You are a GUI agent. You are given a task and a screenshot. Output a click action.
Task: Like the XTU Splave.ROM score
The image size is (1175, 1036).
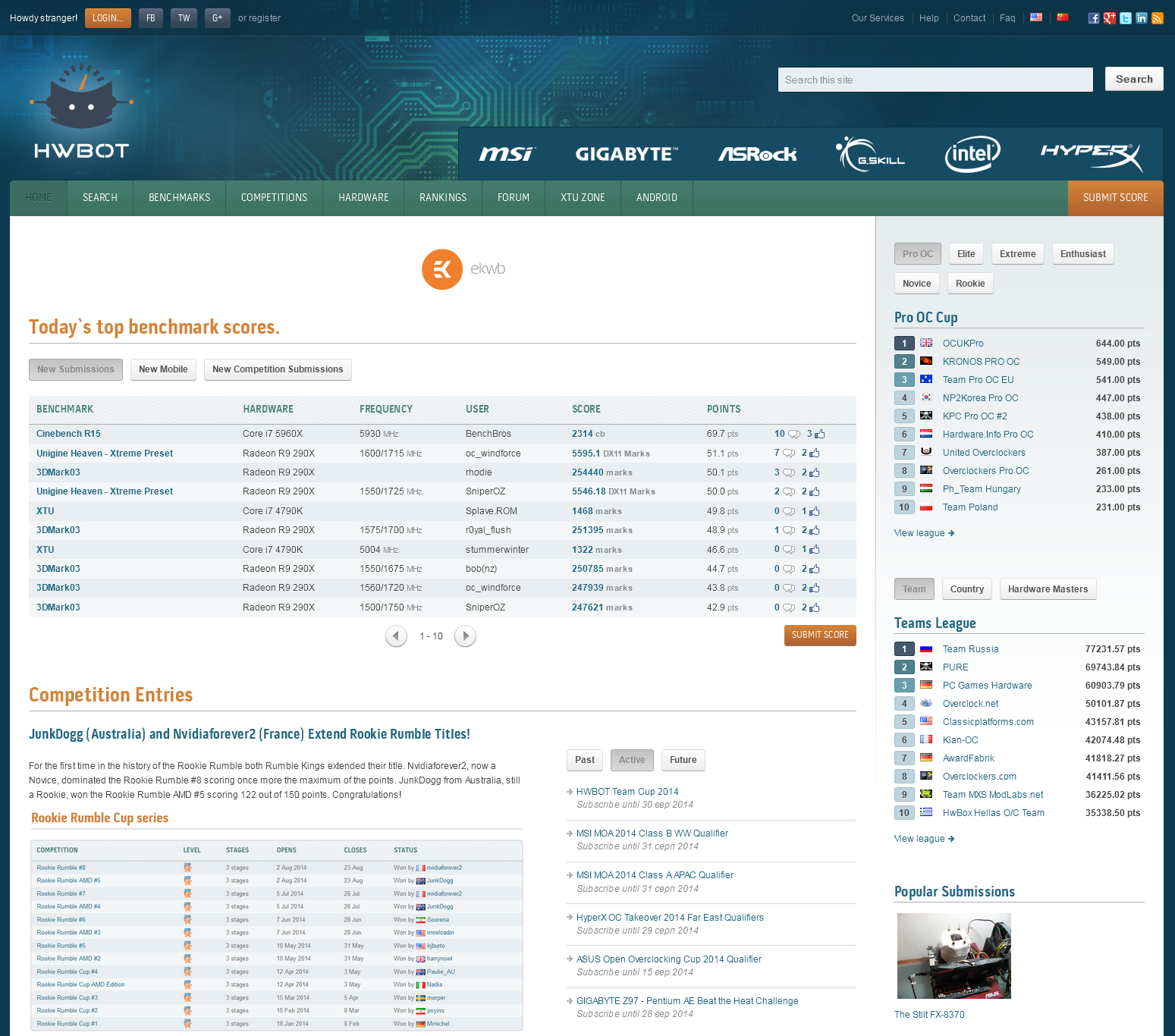point(815,512)
